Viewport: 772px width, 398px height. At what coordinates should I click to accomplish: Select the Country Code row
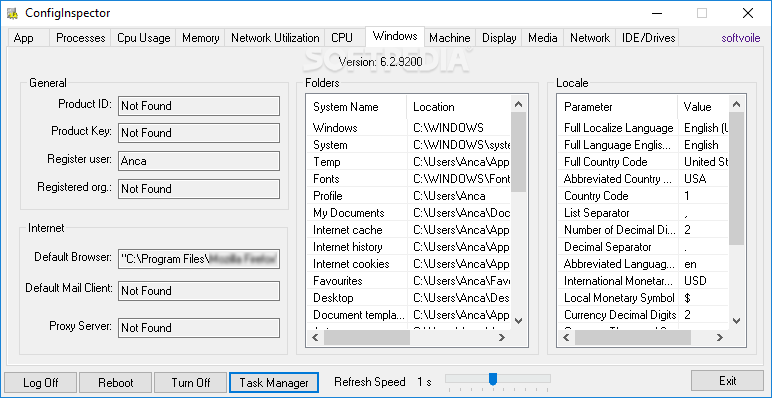point(643,196)
